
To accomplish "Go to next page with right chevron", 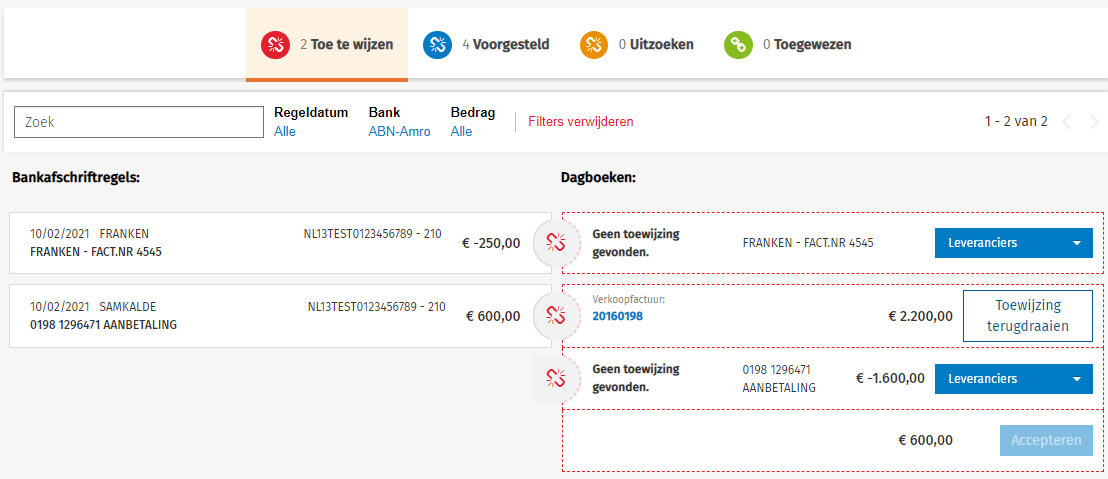I will pos(1093,122).
